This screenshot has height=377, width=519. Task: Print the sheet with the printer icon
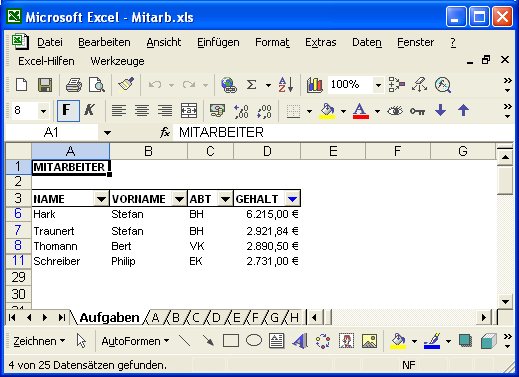(74, 85)
